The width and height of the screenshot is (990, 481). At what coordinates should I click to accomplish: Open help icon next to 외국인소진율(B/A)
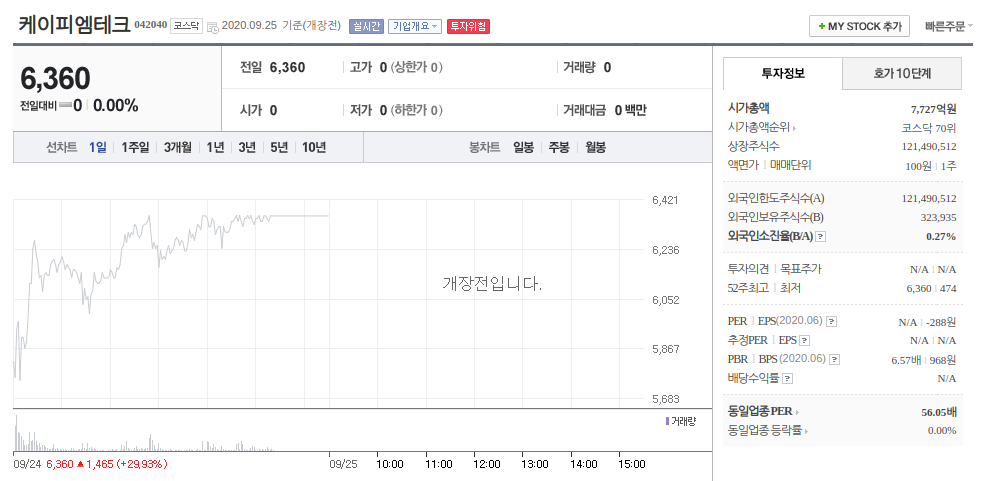click(821, 237)
